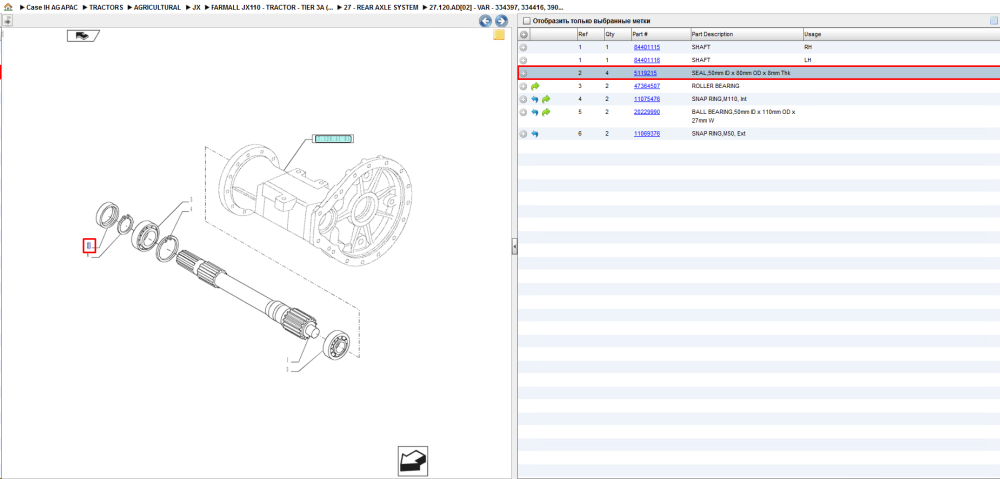This screenshot has height=479, width=1000.
Task: Add part 84401116 using its circle icon
Action: (x=523, y=60)
